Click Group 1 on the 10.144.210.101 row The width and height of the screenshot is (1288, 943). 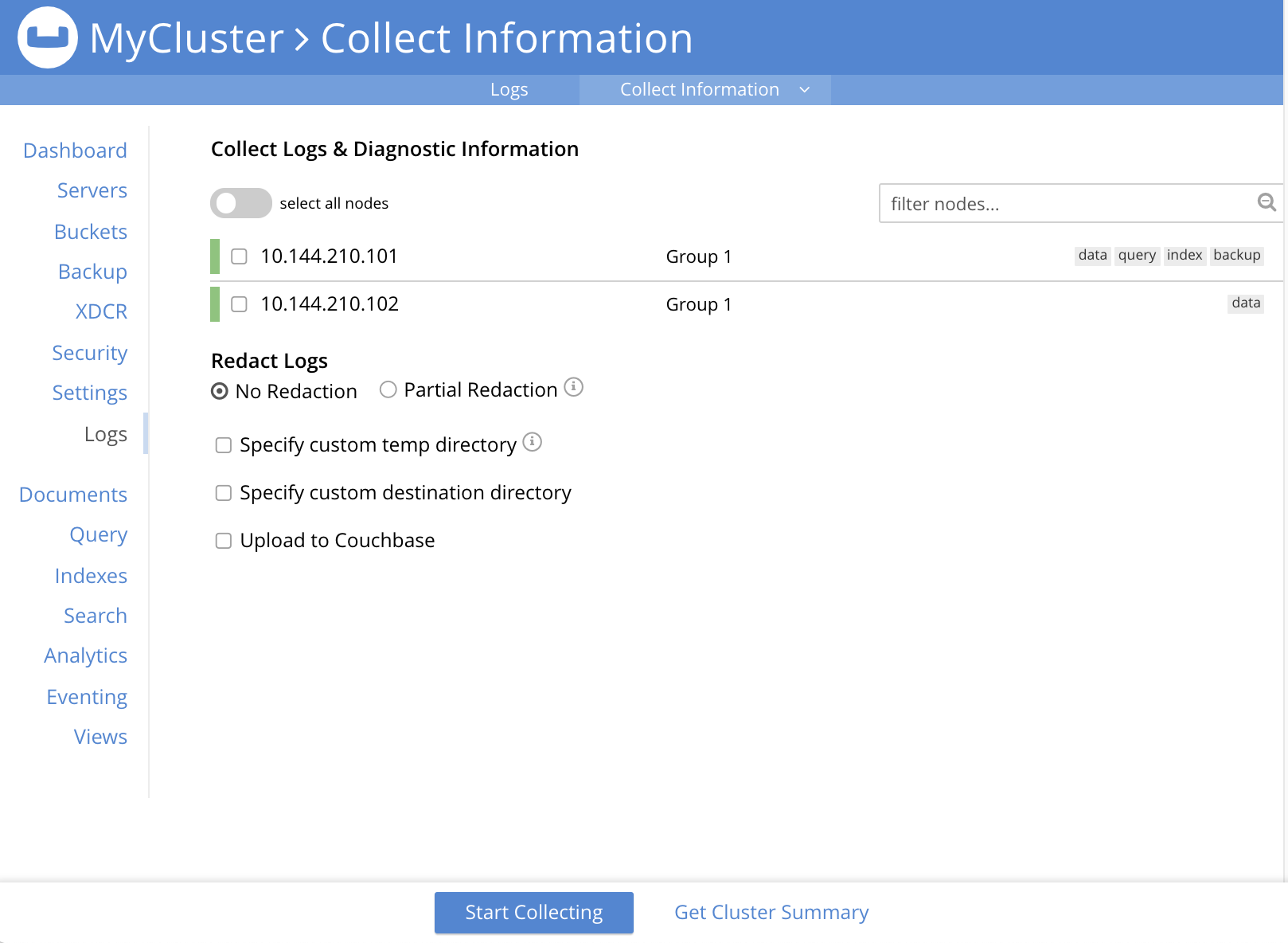coord(699,257)
